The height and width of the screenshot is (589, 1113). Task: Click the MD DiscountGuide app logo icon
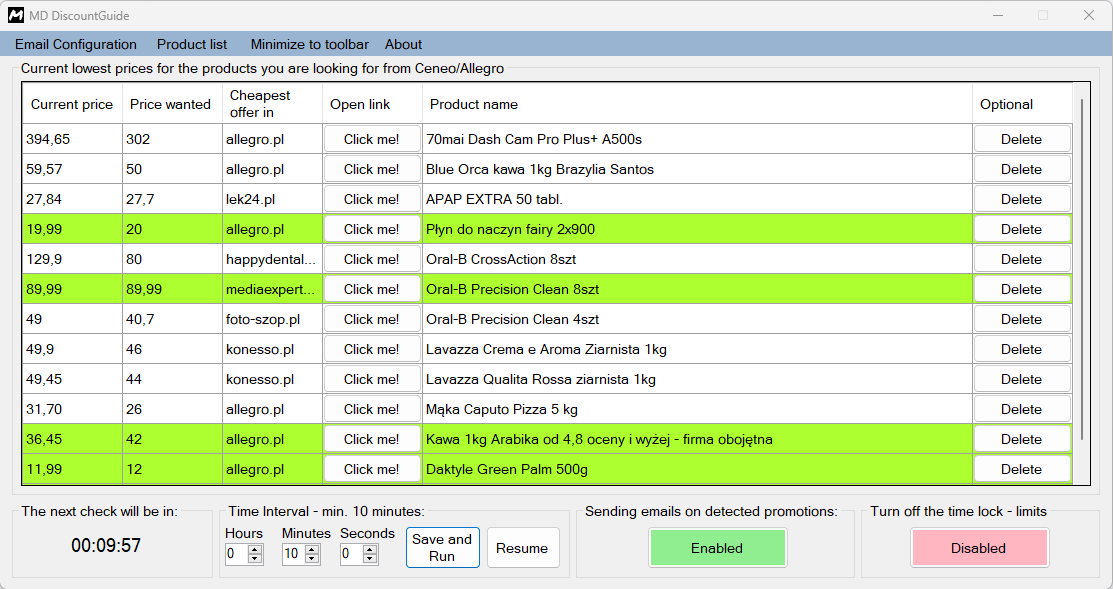coord(16,15)
